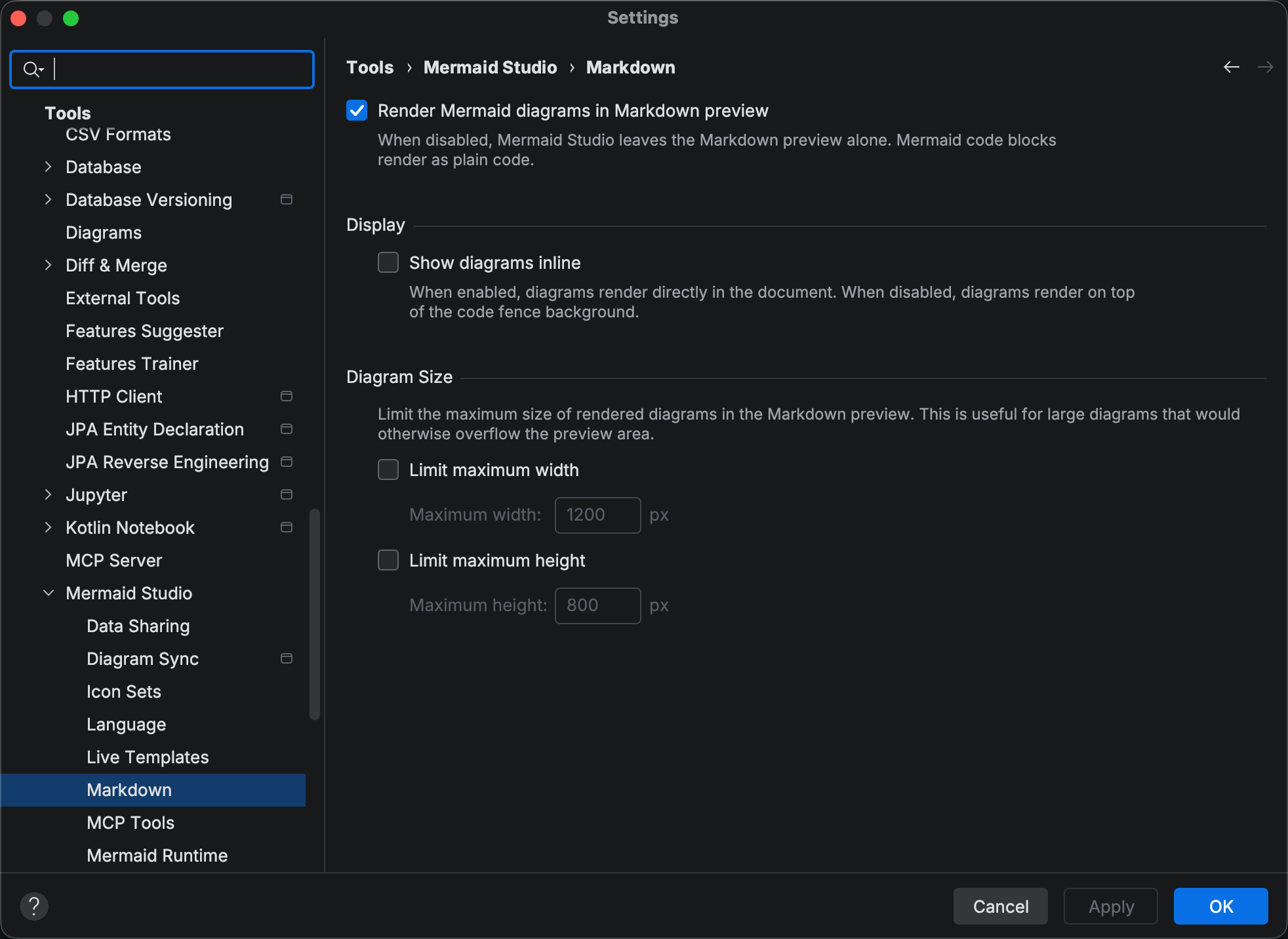
Task: Enable Limit maximum height checkbox
Action: pos(388,560)
